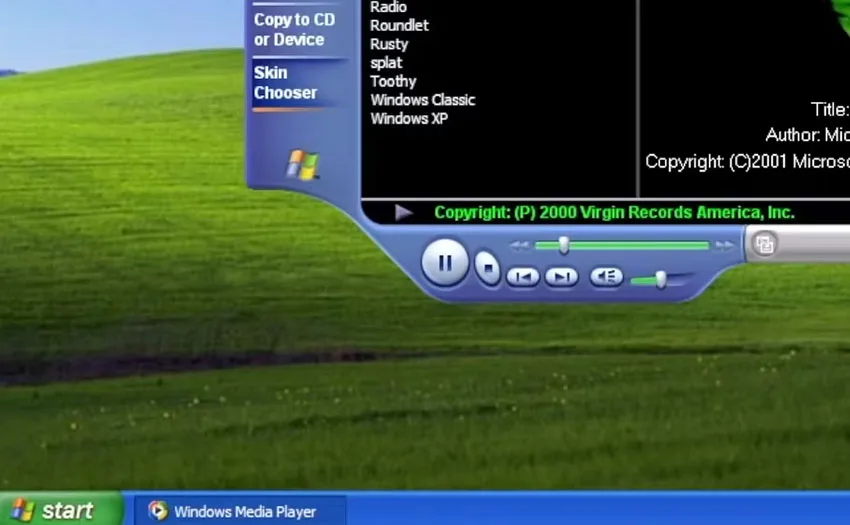Viewport: 850px width, 525px height.
Task: Open the Copy to CD or Device tab
Action: tap(294, 30)
